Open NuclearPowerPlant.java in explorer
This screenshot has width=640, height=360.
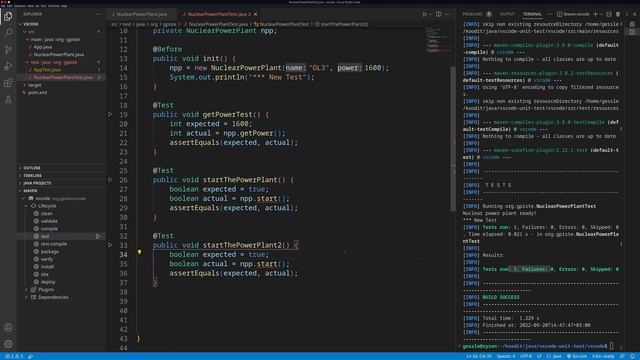click(58, 55)
